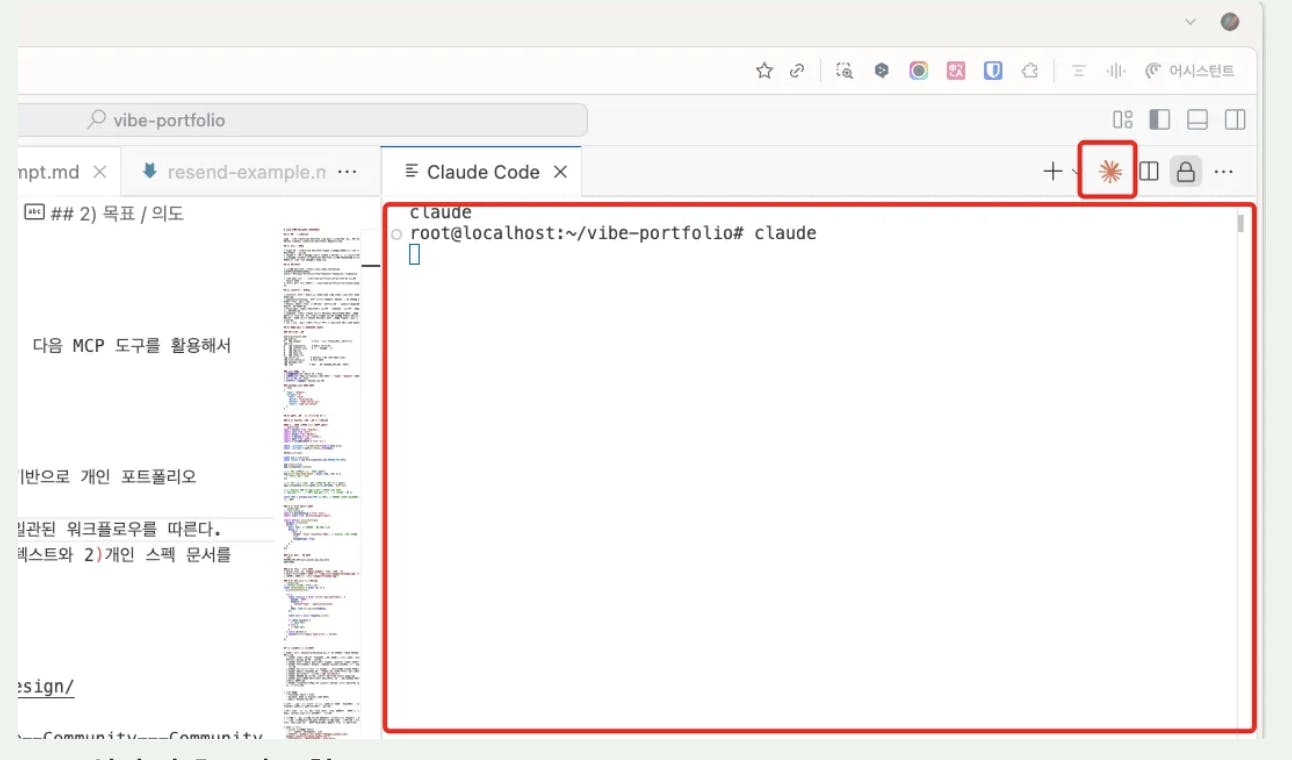
Task: Expand the tab search chevron beside profile avatar
Action: 1190,22
